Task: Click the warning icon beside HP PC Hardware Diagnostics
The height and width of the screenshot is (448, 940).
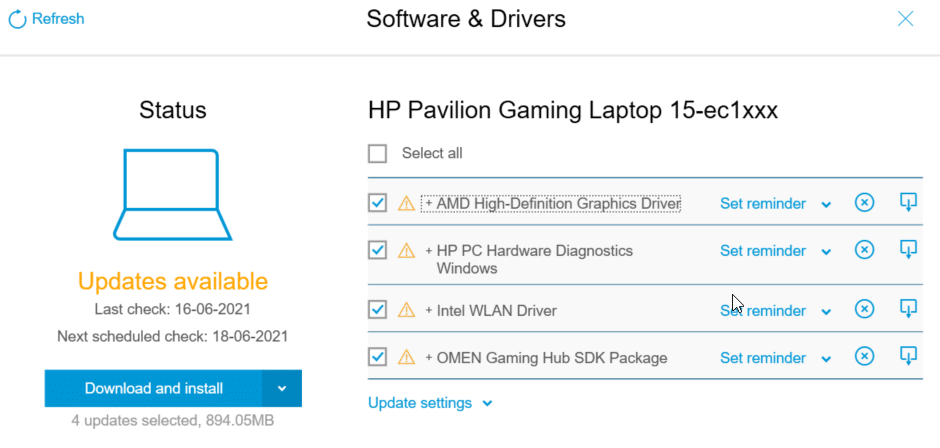Action: click(406, 249)
